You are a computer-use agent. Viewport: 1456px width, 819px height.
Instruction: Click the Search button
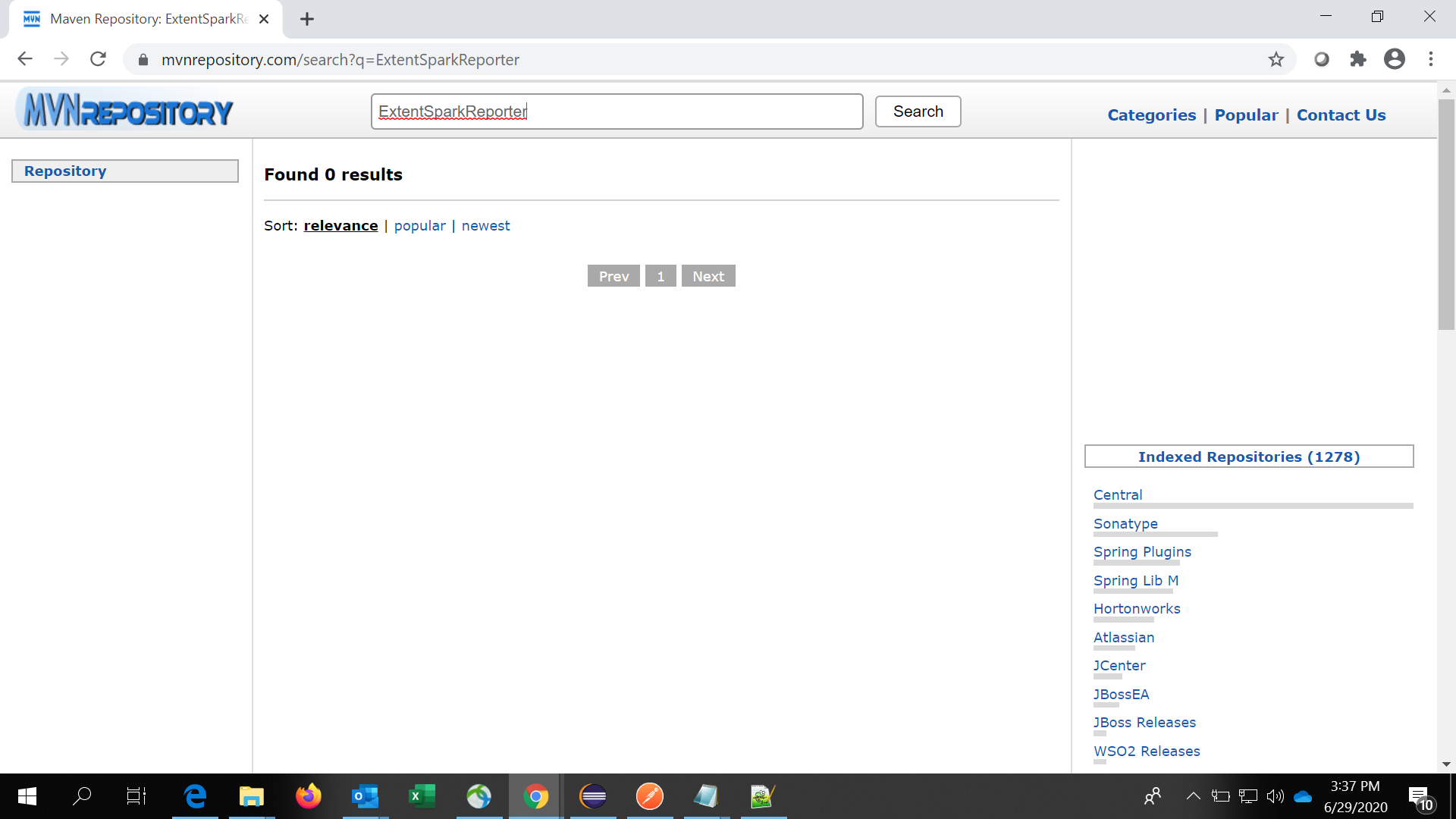918,111
